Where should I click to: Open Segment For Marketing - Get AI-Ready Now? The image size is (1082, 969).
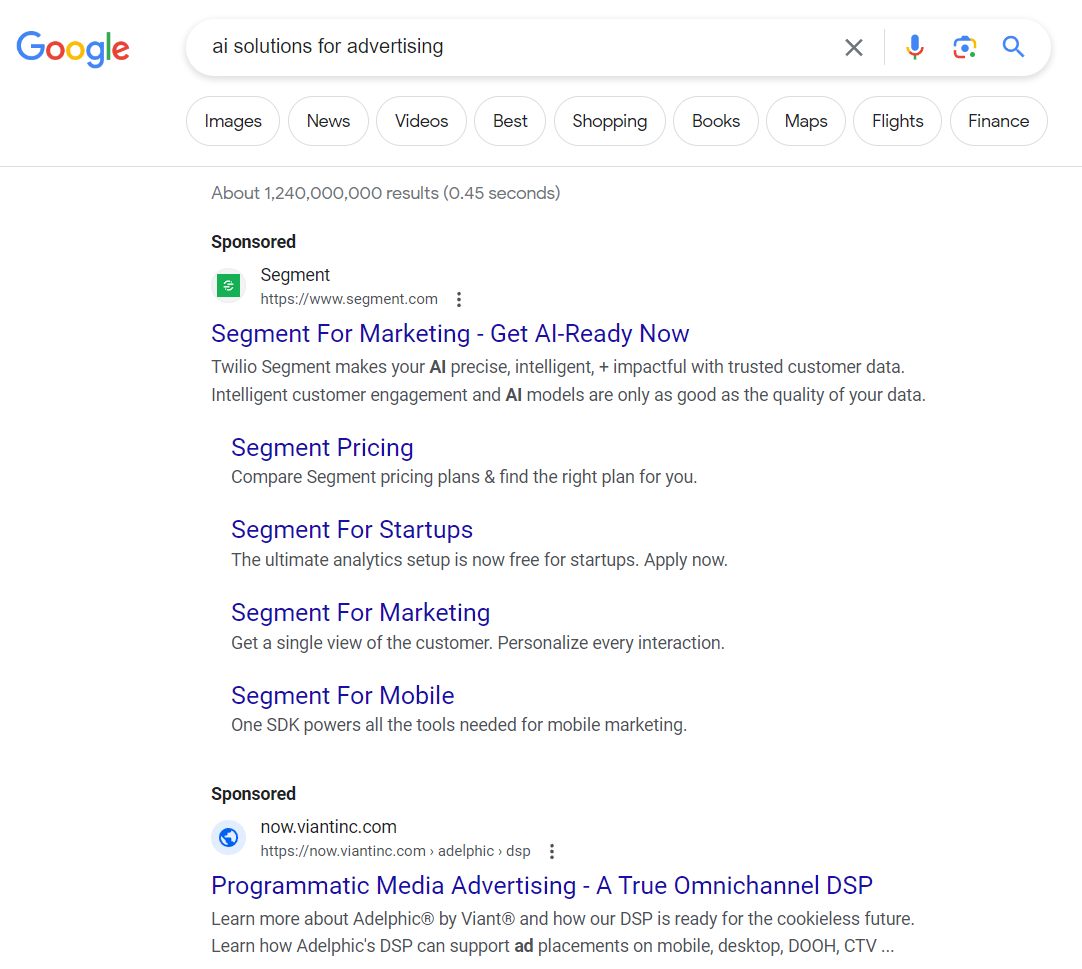coord(450,333)
